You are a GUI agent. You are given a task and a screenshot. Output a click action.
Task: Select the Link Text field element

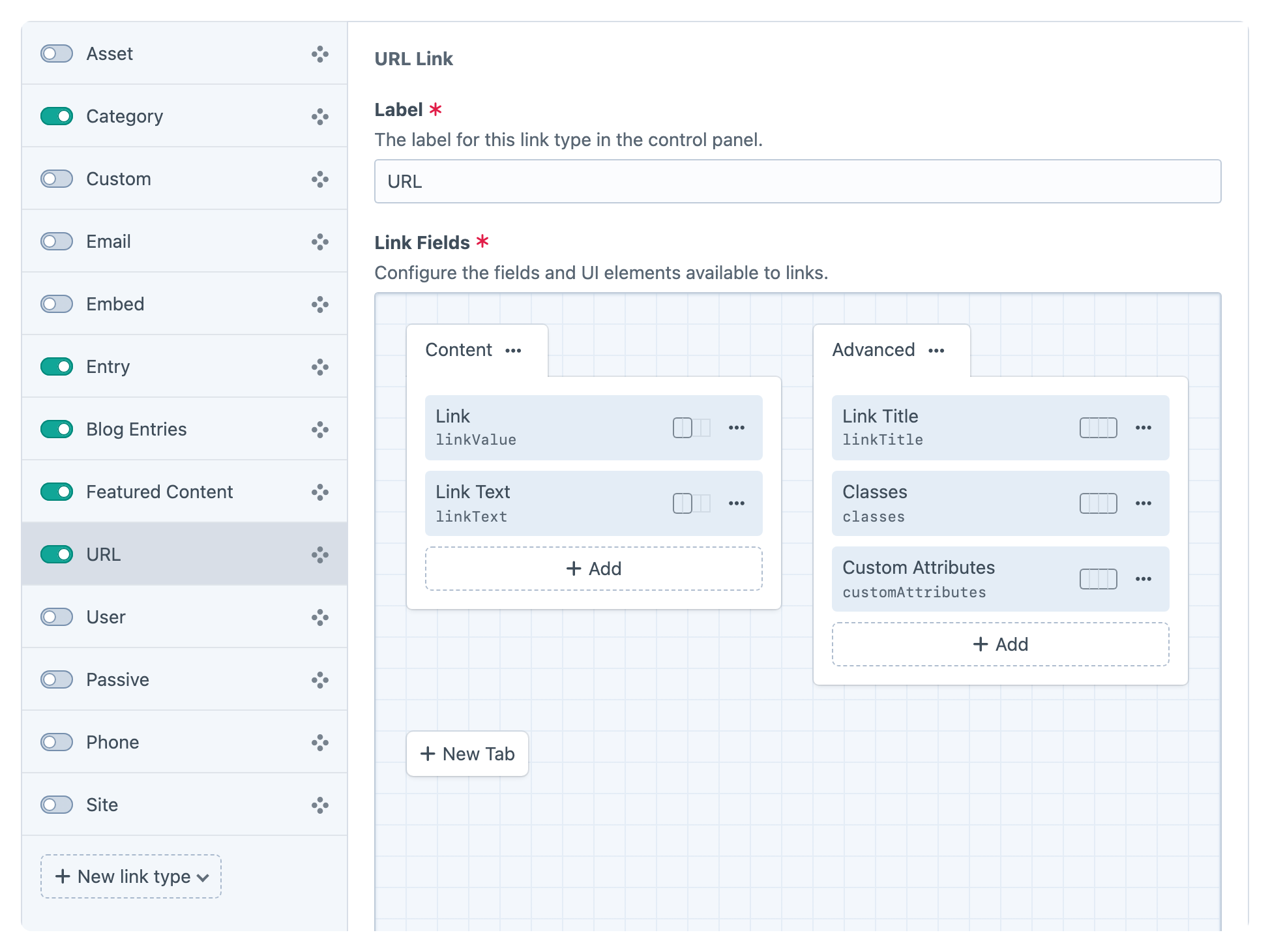(x=594, y=503)
